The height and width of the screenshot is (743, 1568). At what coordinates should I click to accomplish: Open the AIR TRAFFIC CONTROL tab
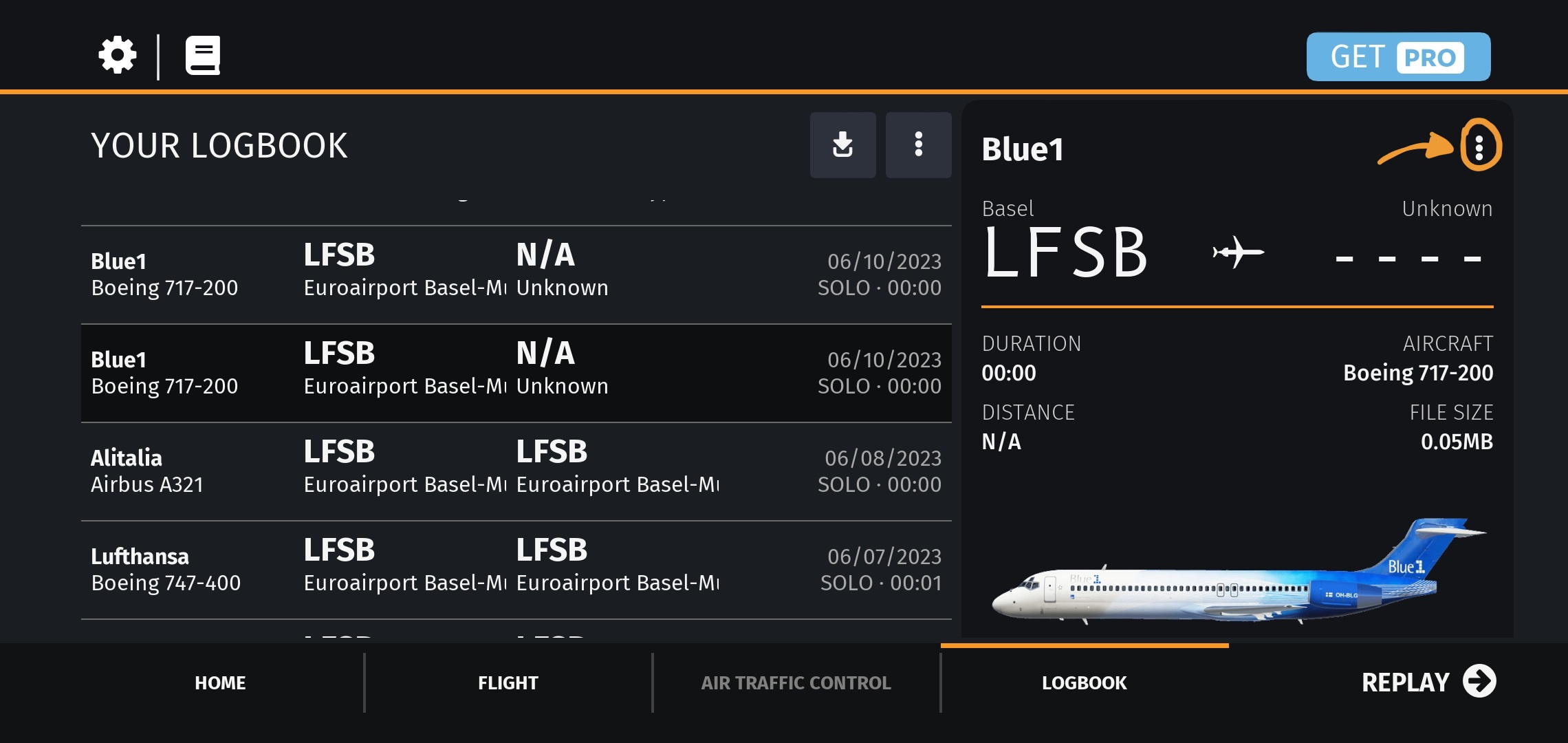pyautogui.click(x=796, y=682)
